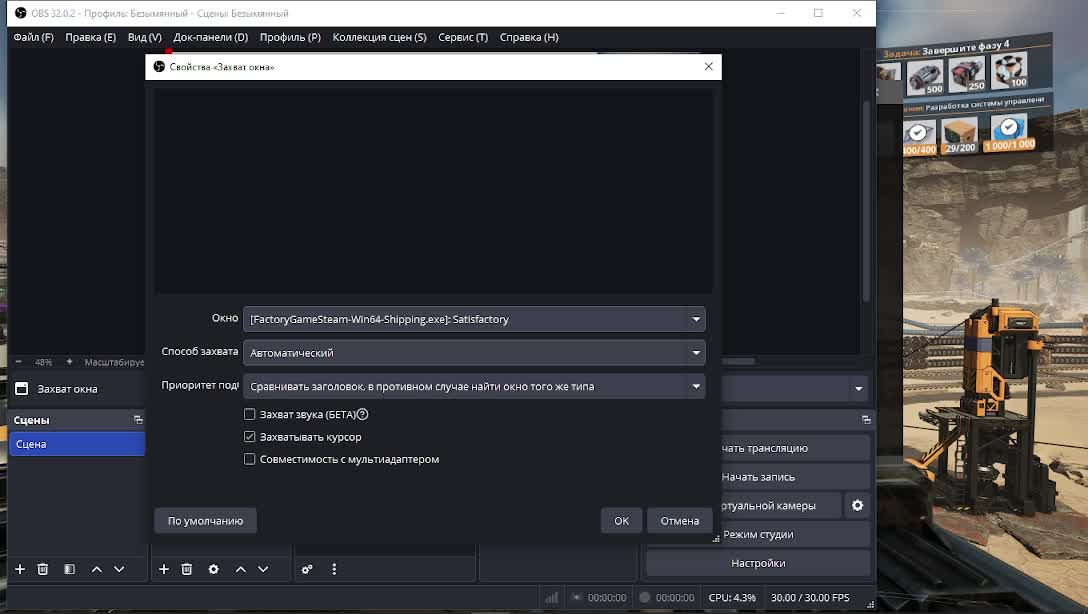Click the 1 000/1 000 item in Satisfactory window
The image size is (1088, 614).
(x=1010, y=132)
